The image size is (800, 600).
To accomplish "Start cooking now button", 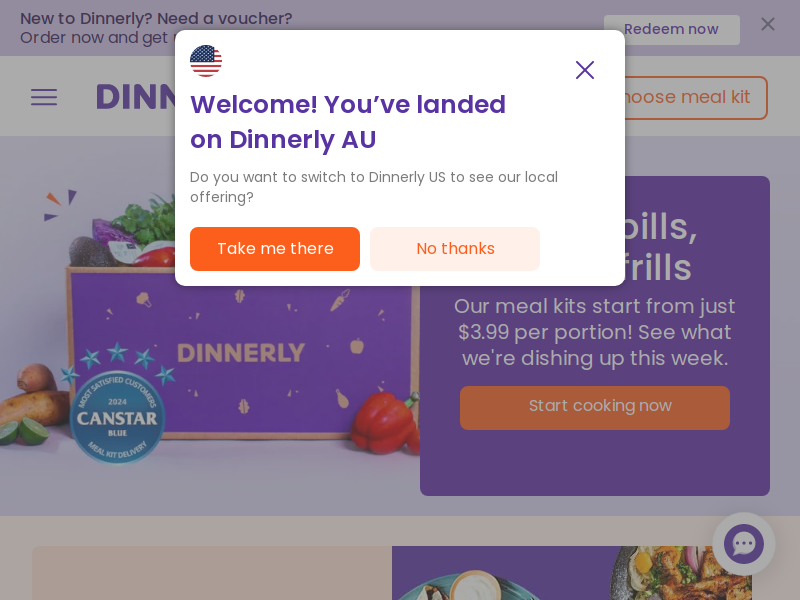I will (595, 408).
